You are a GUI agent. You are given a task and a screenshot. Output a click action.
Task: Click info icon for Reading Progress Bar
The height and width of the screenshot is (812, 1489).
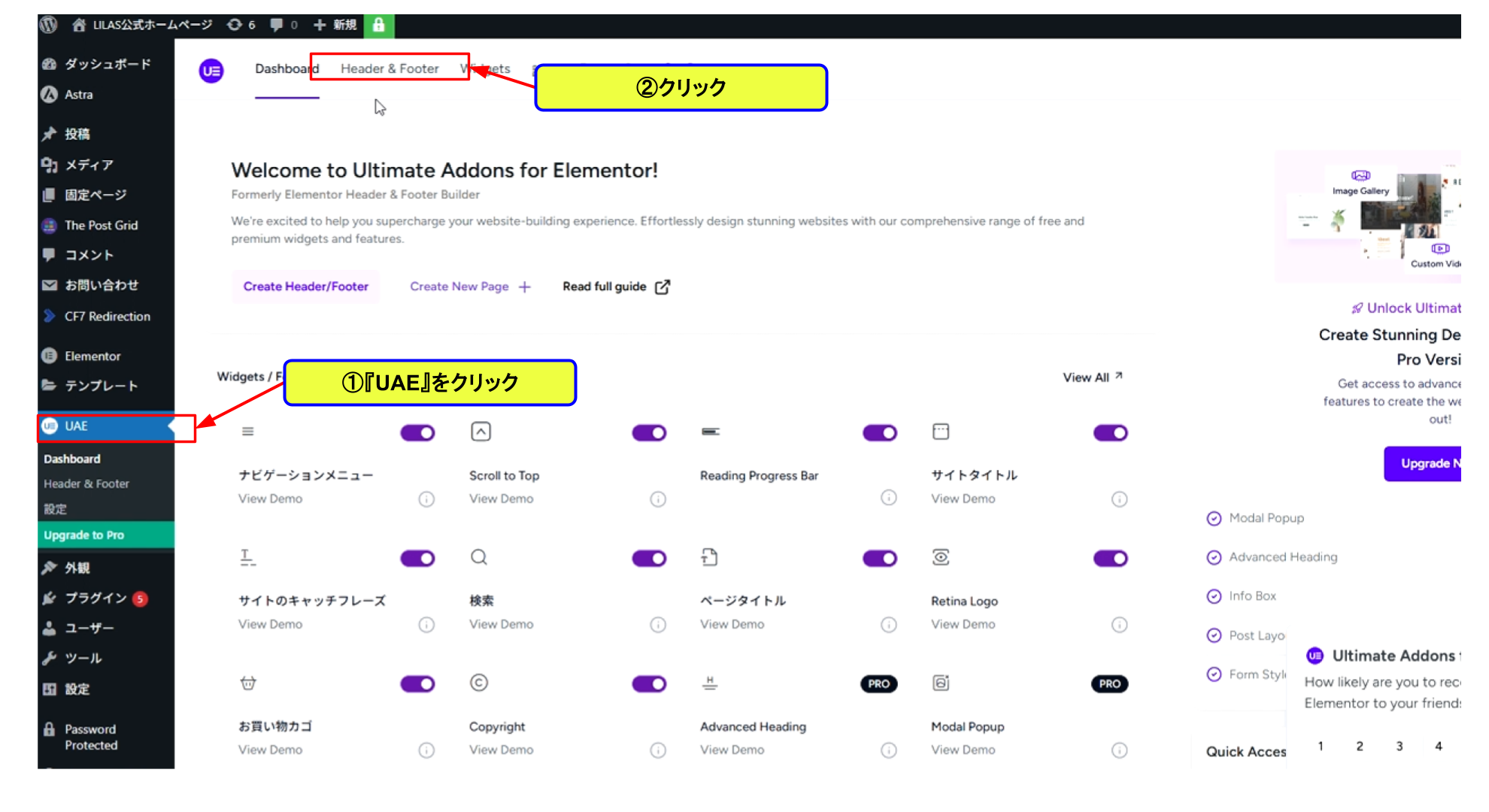coord(889,498)
